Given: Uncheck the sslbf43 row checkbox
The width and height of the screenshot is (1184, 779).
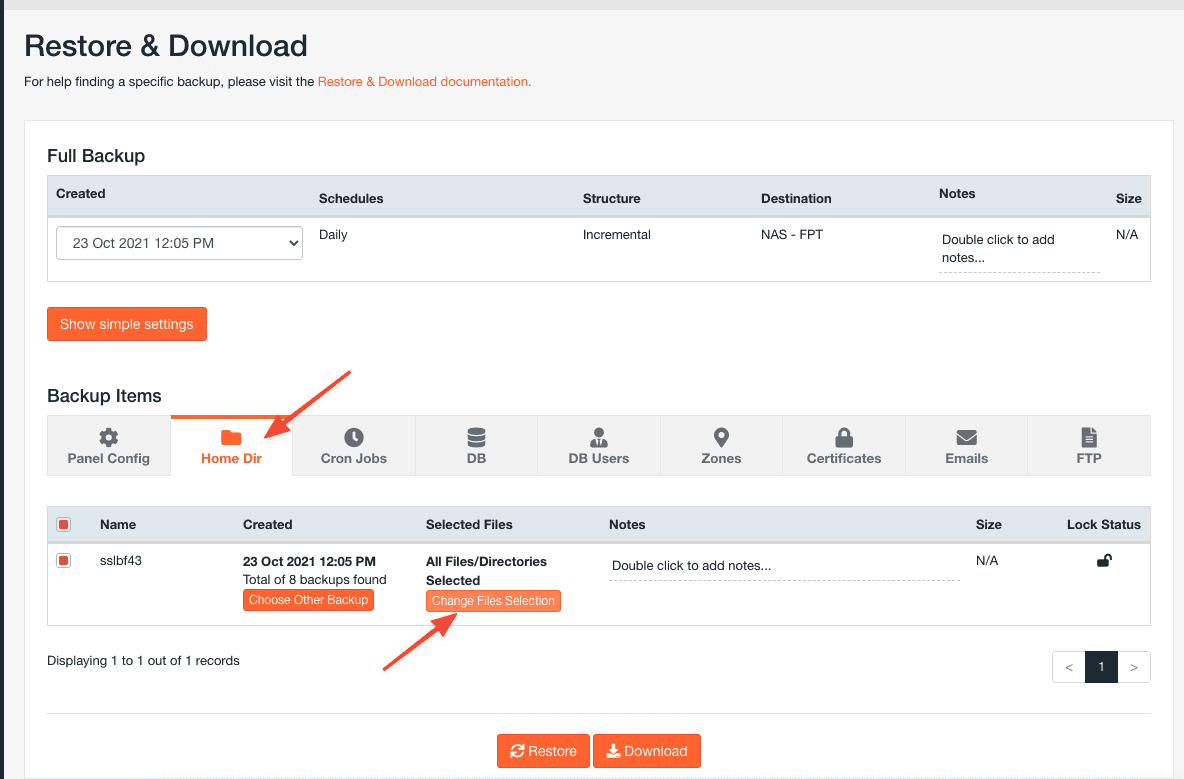Looking at the screenshot, I should (x=64, y=561).
